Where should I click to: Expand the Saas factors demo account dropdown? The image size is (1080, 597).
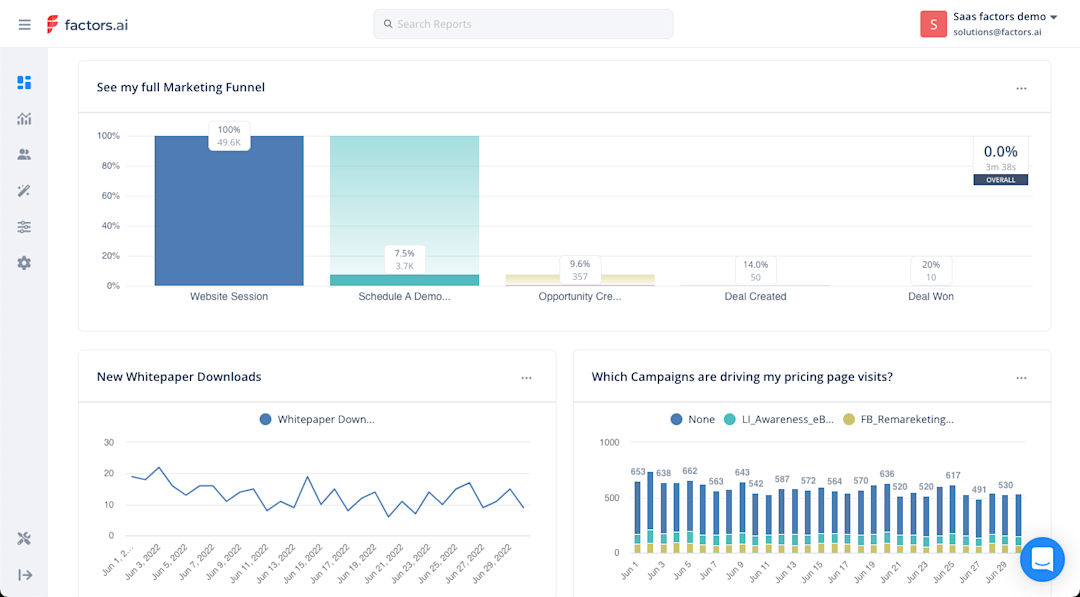click(x=990, y=24)
